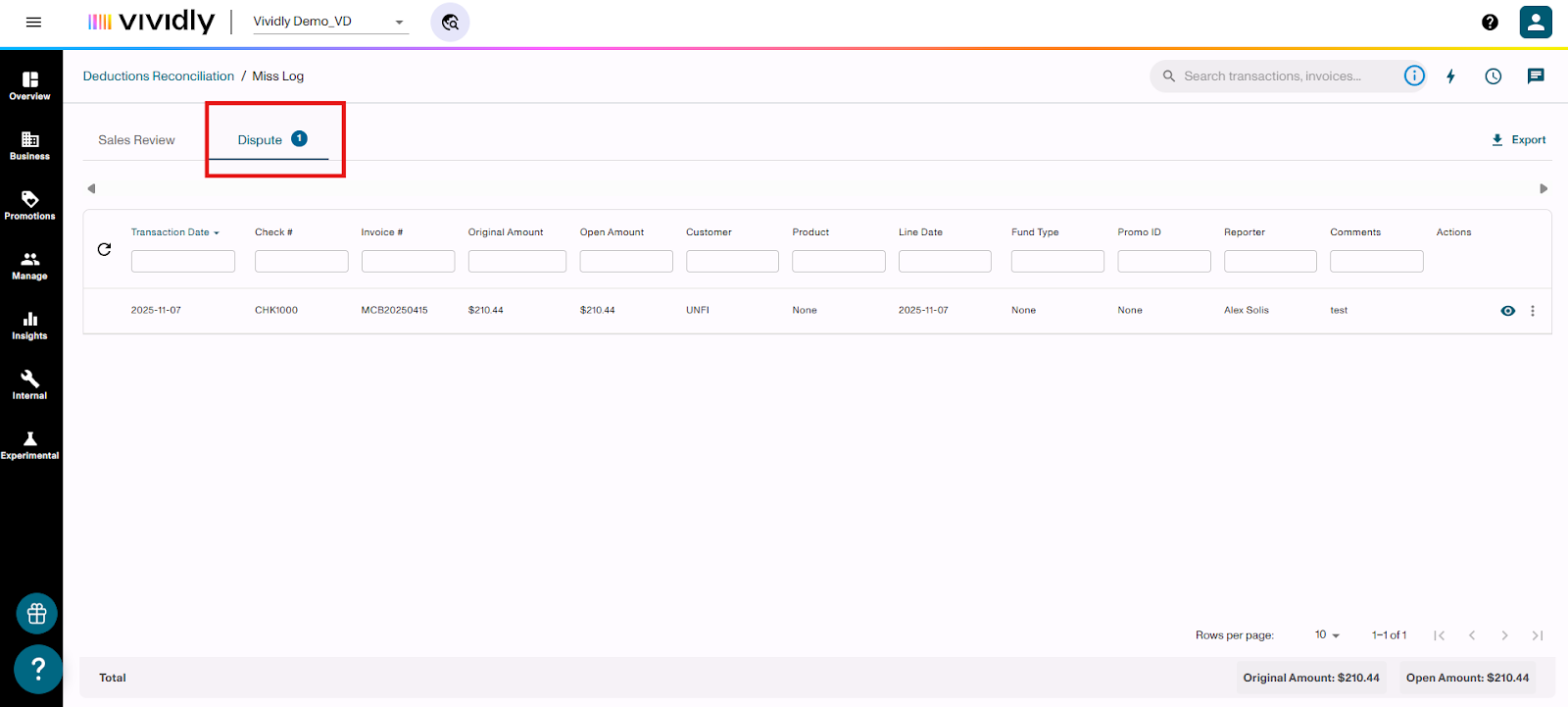
Task: Follow the Deductions Reconciliation breadcrumb link
Action: pyautogui.click(x=159, y=76)
